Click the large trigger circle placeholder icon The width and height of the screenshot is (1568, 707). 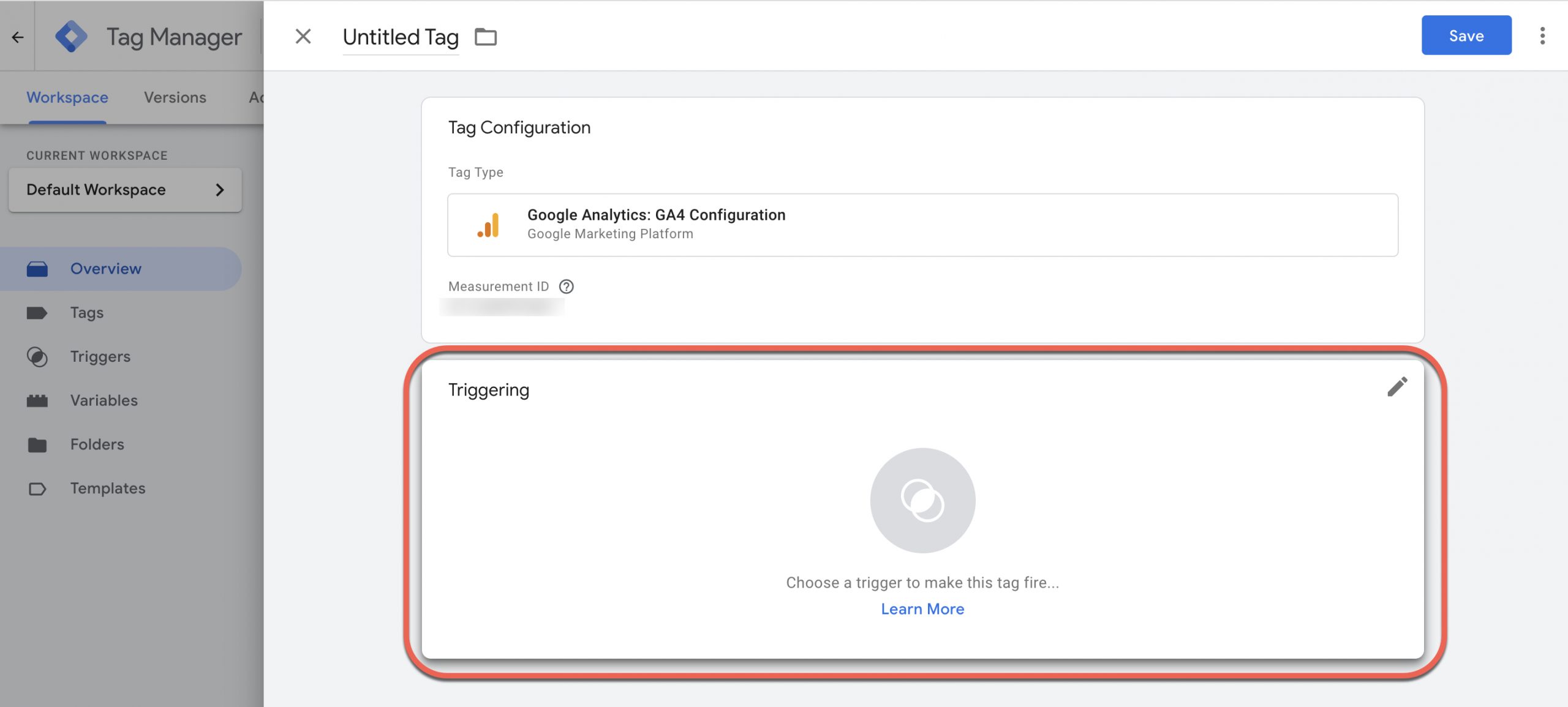tap(922, 501)
